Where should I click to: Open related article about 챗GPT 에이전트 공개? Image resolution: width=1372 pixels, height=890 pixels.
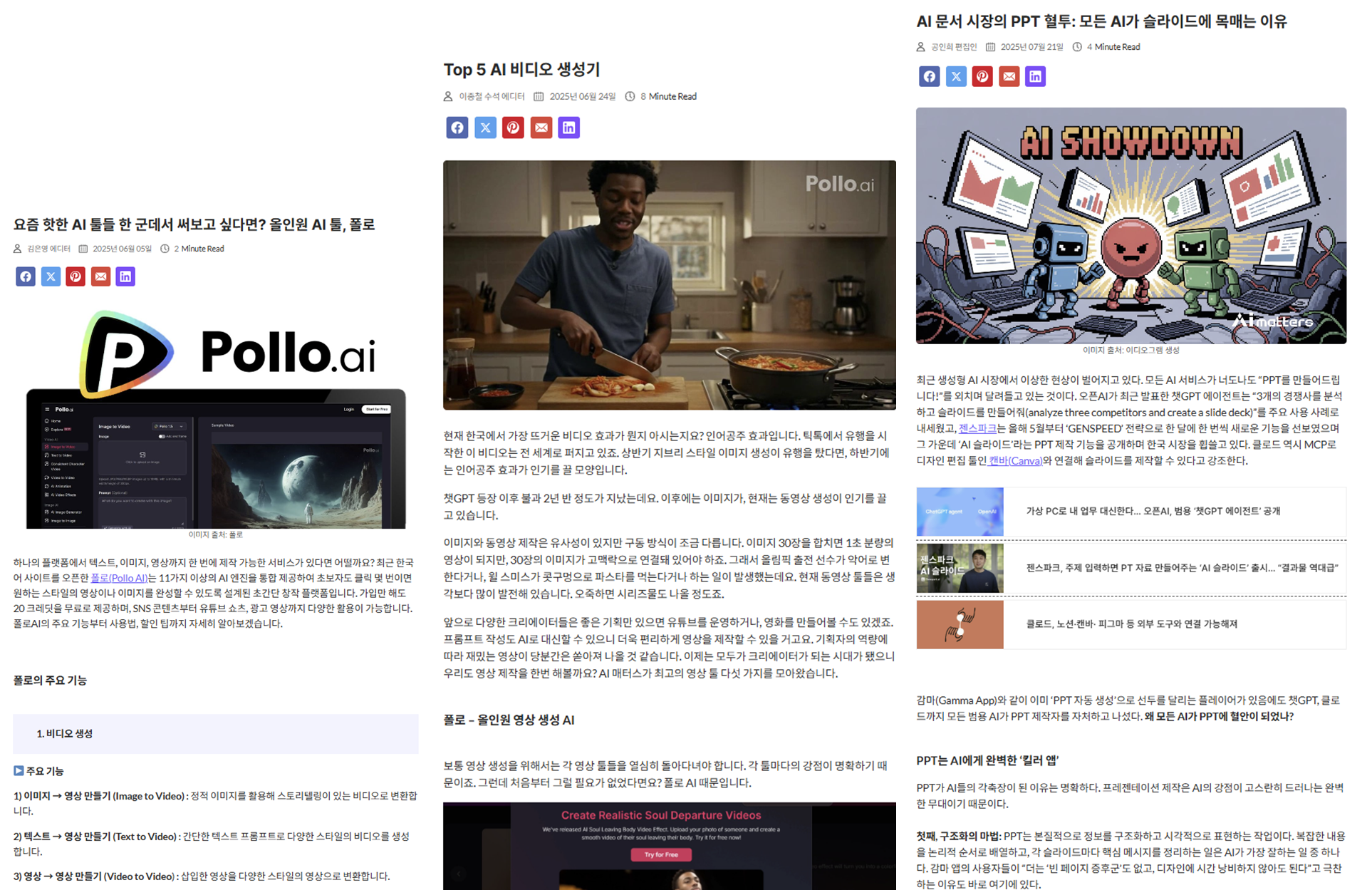[x=1153, y=511]
